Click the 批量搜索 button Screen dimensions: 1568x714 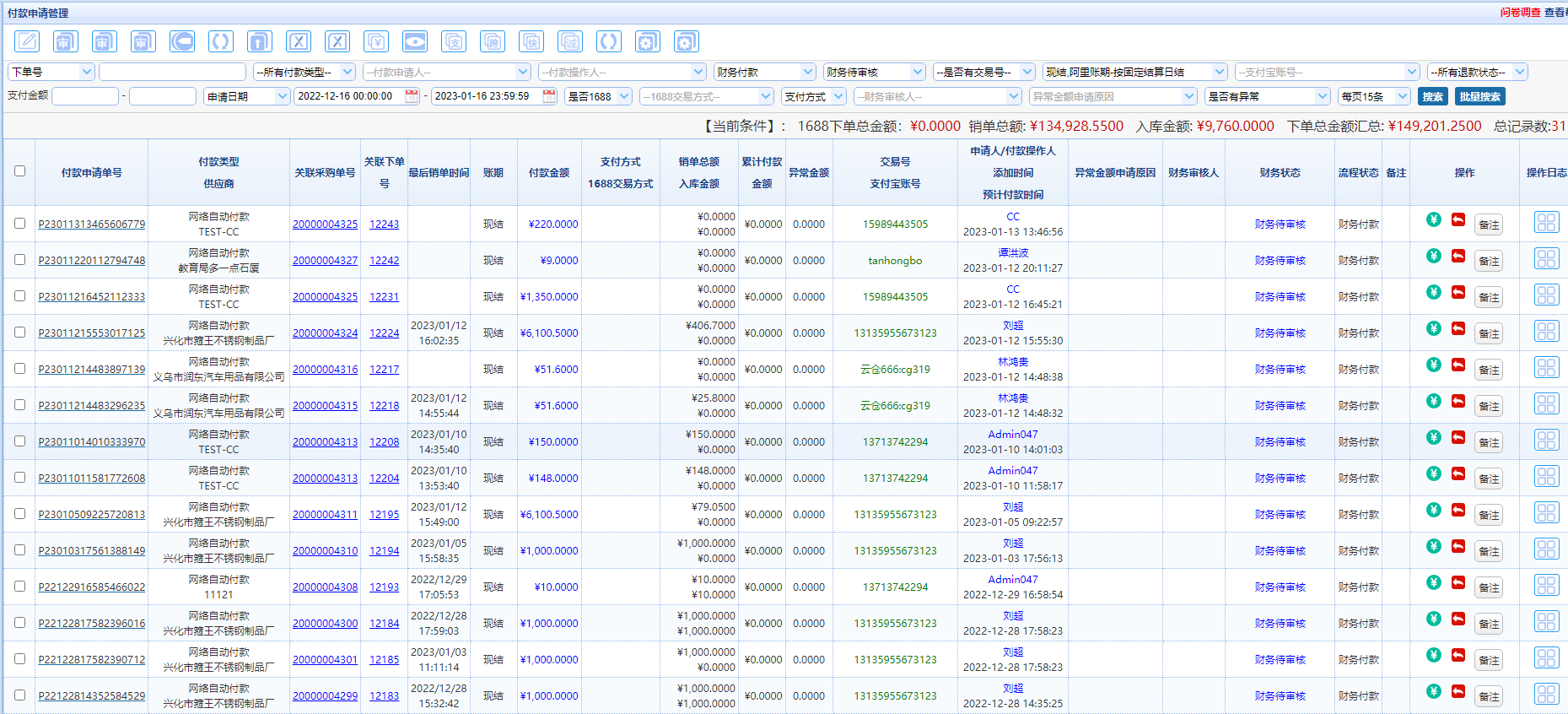tap(1479, 96)
